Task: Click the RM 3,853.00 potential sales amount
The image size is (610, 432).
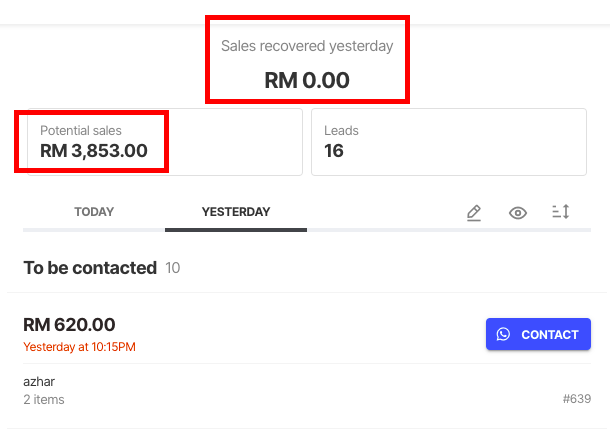Action: point(94,151)
